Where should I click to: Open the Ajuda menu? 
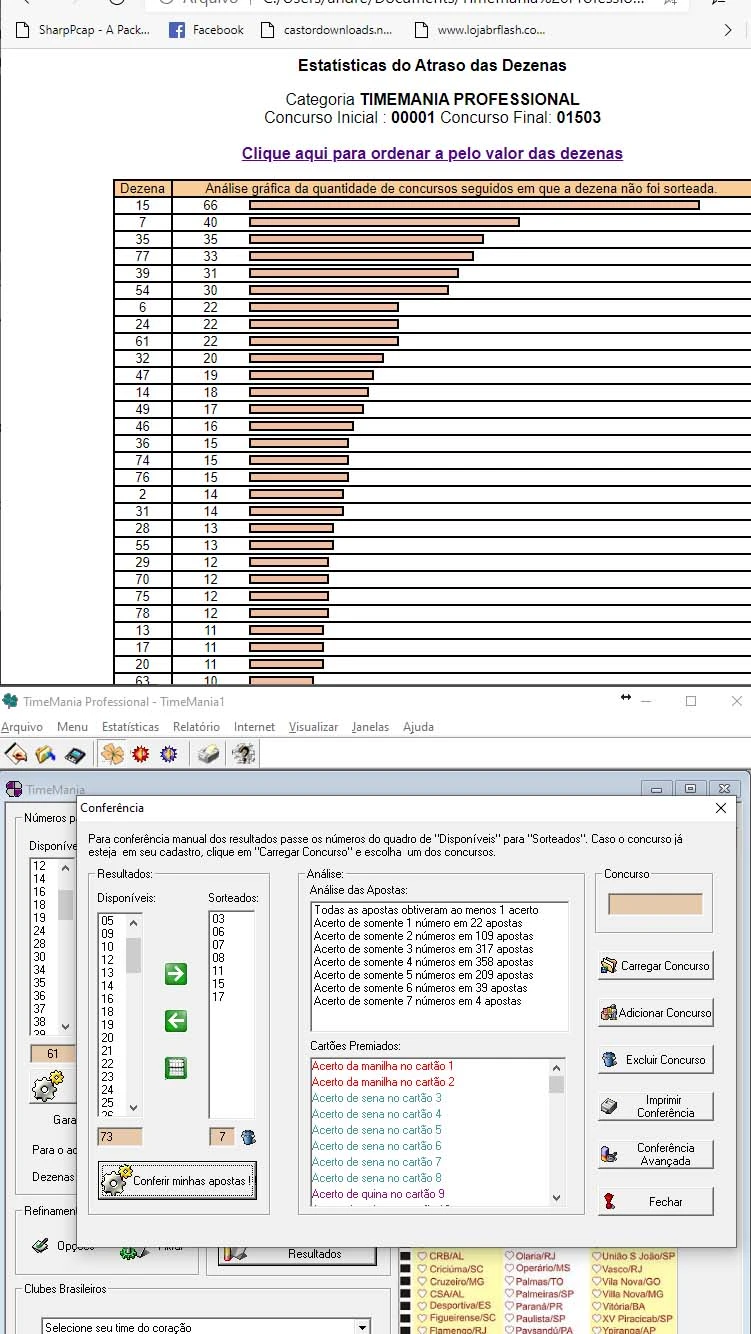(x=418, y=727)
